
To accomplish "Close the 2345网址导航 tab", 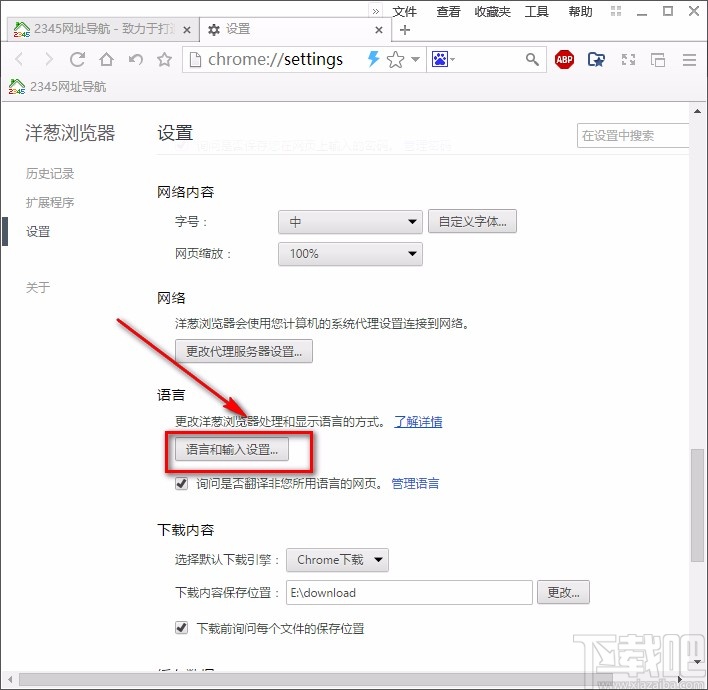I will click(x=186, y=30).
